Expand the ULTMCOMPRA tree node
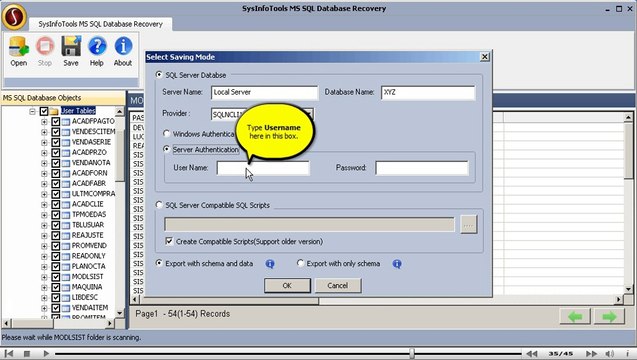 [x=44, y=194]
